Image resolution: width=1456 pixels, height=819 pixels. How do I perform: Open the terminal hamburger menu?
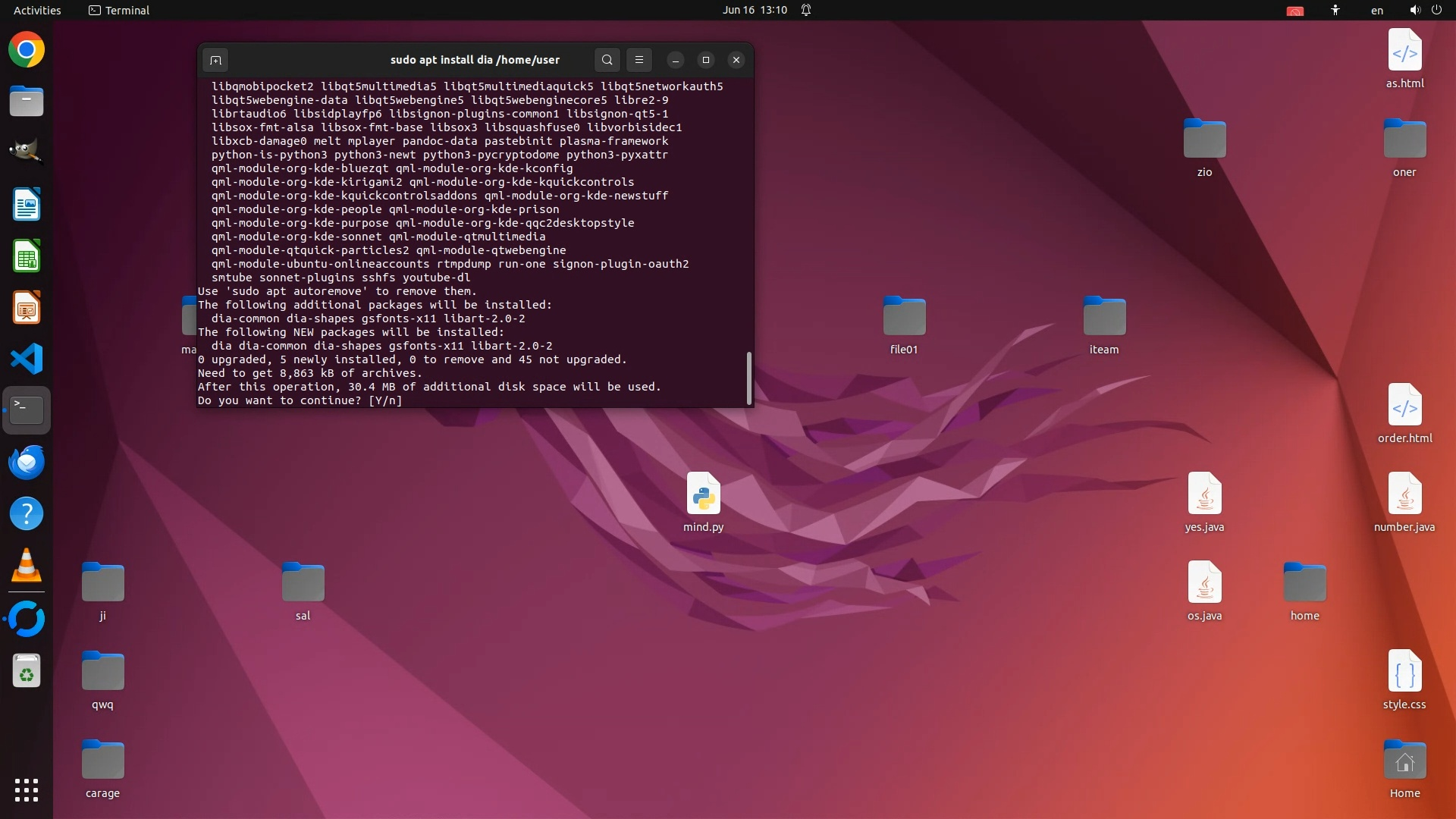coord(639,60)
